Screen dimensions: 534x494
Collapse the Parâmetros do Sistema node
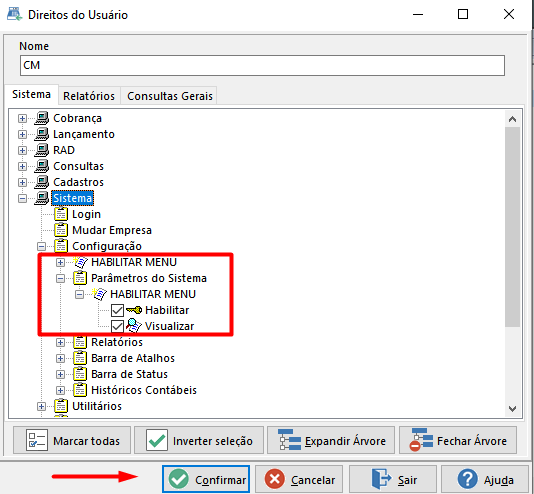point(61,278)
